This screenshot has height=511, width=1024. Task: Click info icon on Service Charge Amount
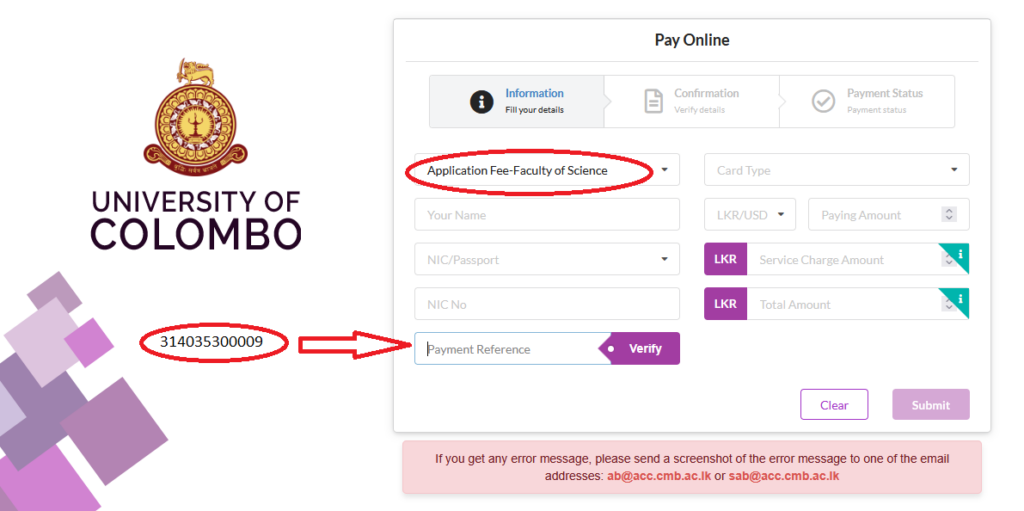[960, 254]
